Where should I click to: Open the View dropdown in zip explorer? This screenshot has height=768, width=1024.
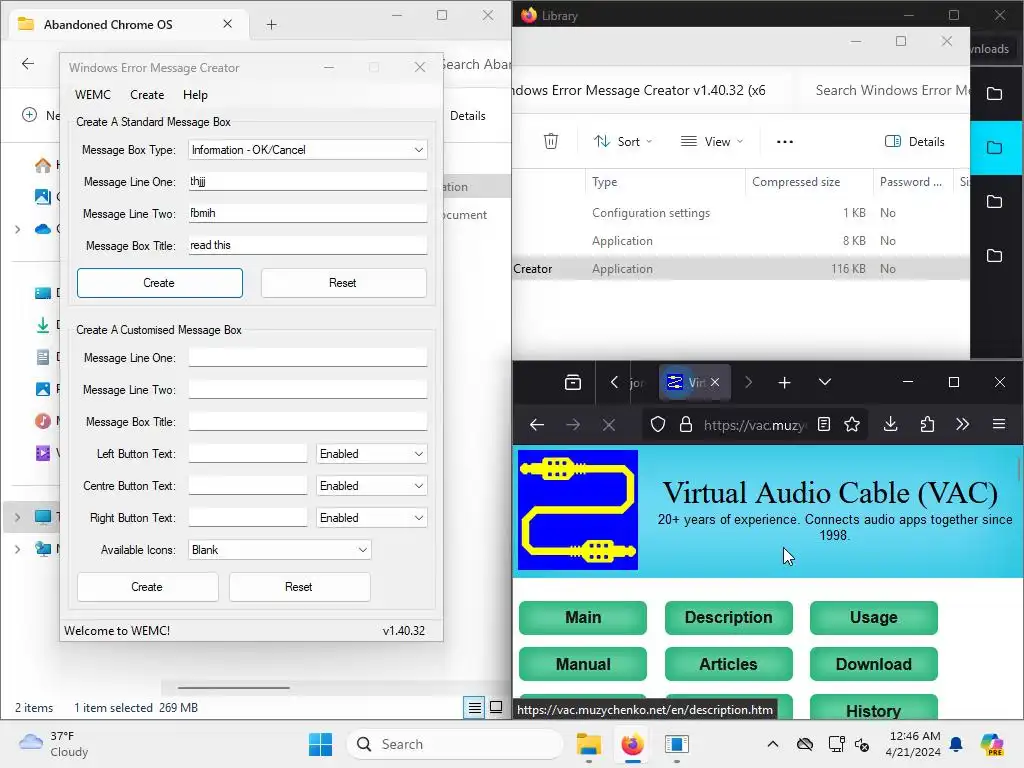pyautogui.click(x=712, y=141)
